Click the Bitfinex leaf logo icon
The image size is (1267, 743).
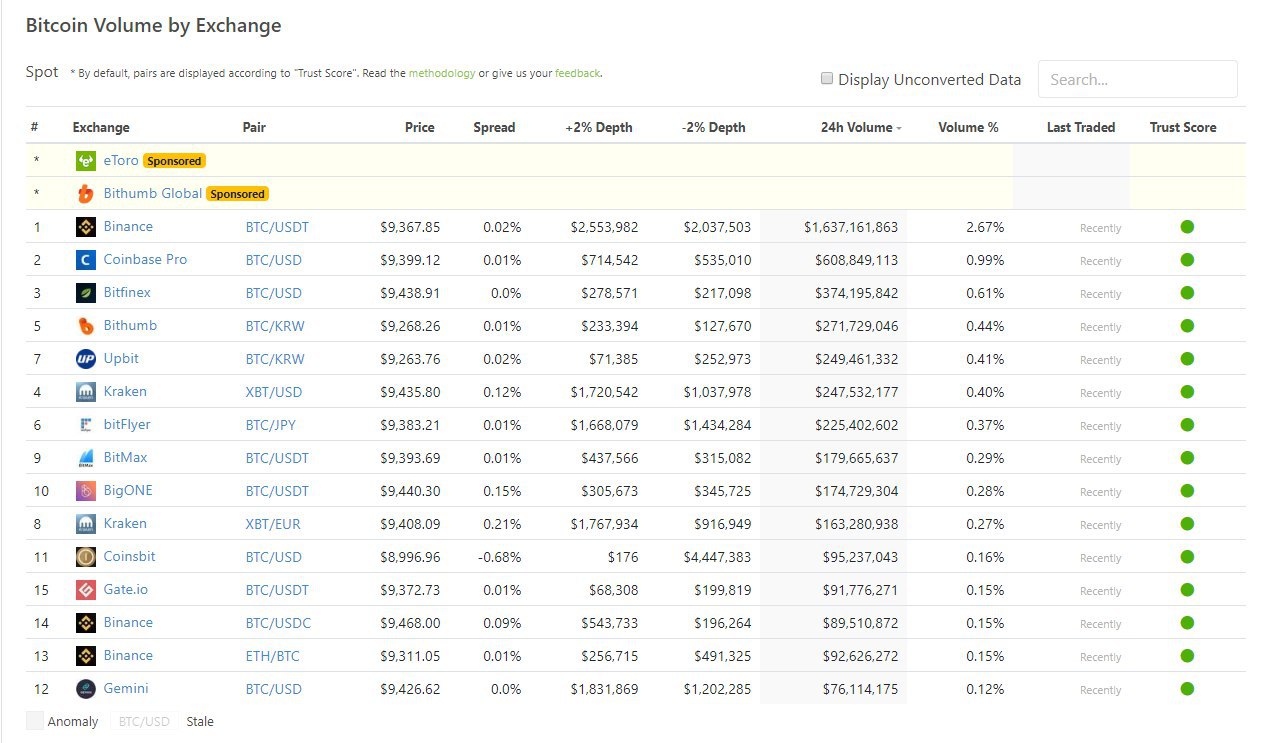(x=86, y=293)
